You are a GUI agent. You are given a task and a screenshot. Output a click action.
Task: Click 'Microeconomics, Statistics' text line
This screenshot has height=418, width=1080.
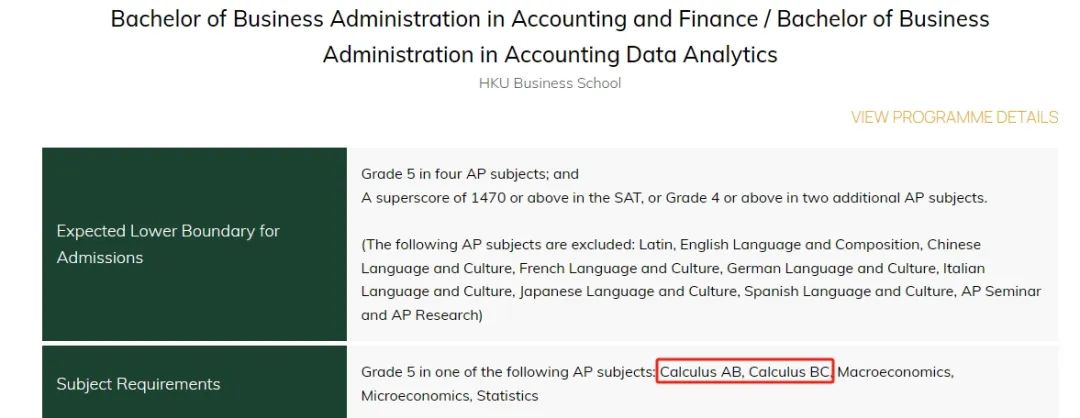[x=449, y=396]
